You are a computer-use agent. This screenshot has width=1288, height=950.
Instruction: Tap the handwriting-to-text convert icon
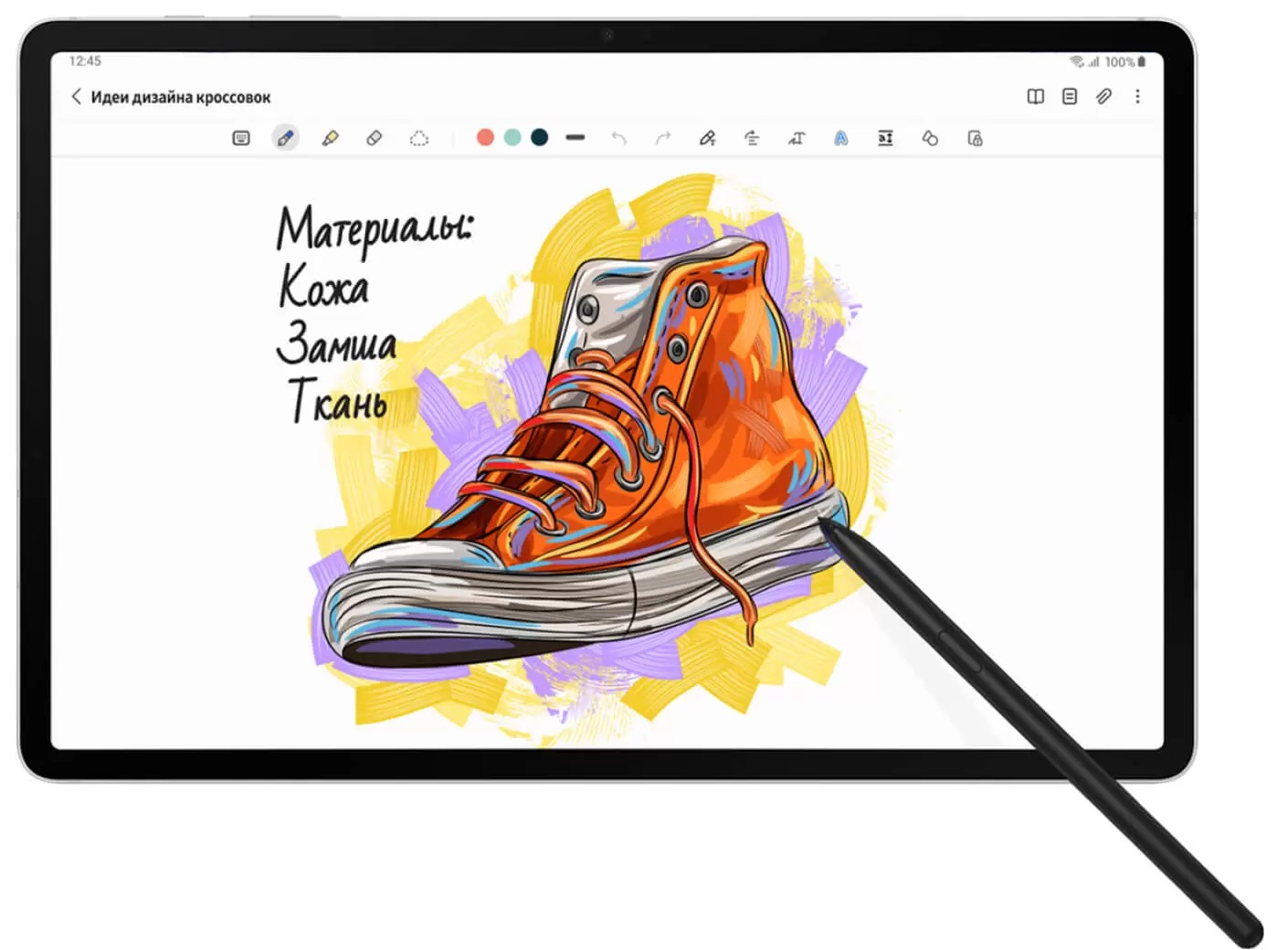pyautogui.click(x=797, y=139)
